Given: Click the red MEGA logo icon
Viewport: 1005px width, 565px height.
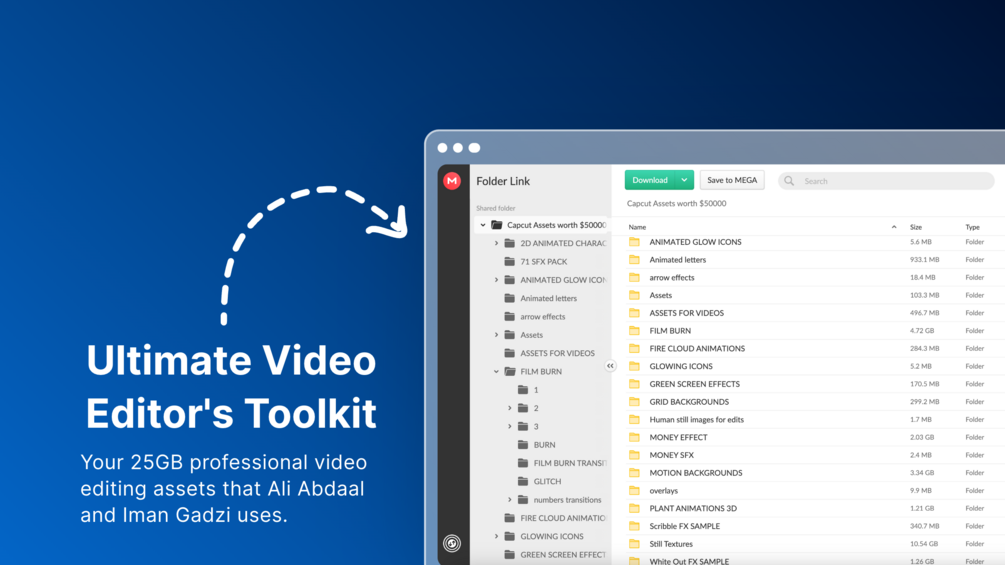Looking at the screenshot, I should pos(452,181).
